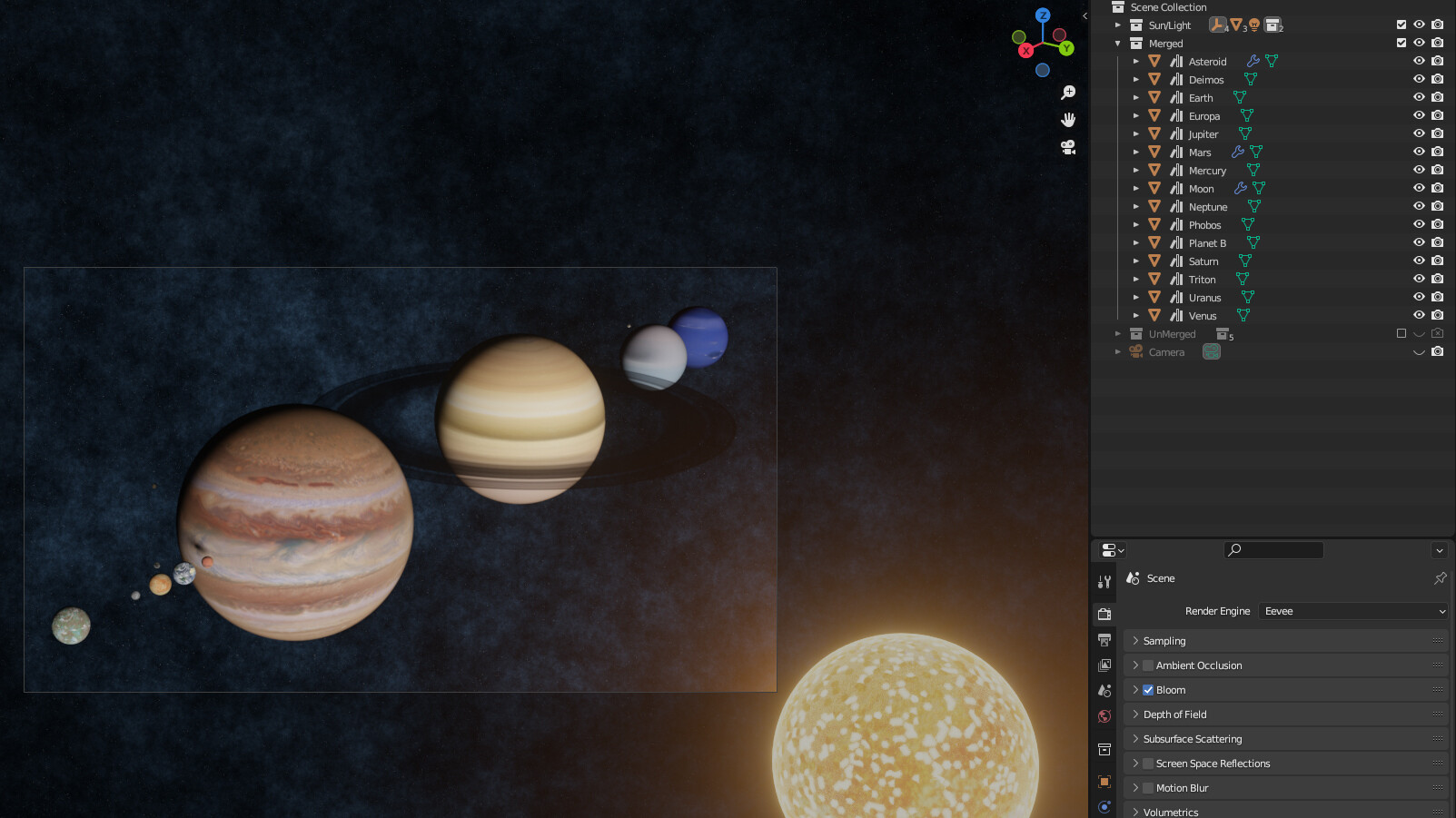Expand the Sun/Light collection
The image size is (1456, 818).
point(1118,25)
